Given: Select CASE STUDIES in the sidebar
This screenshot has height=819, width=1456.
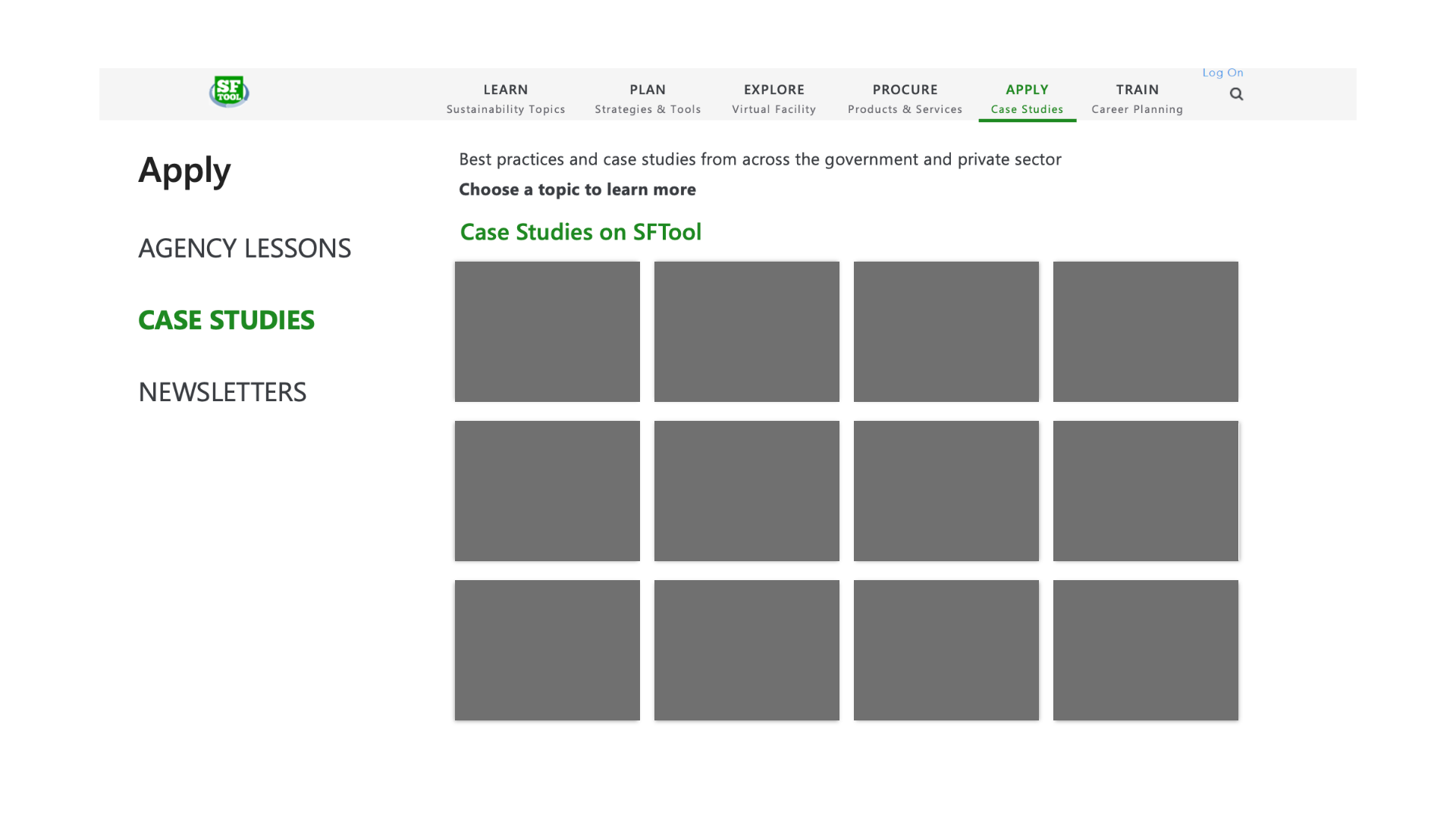Looking at the screenshot, I should tap(226, 320).
